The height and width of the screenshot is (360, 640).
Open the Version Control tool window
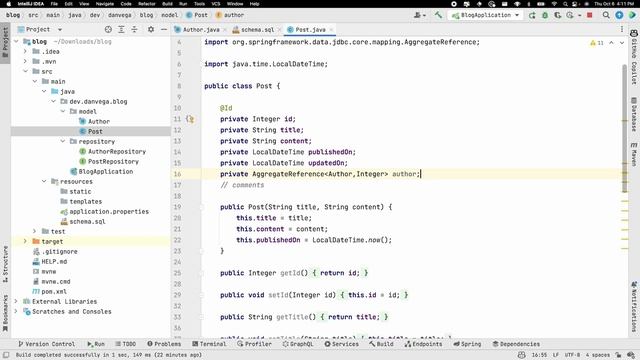point(47,344)
